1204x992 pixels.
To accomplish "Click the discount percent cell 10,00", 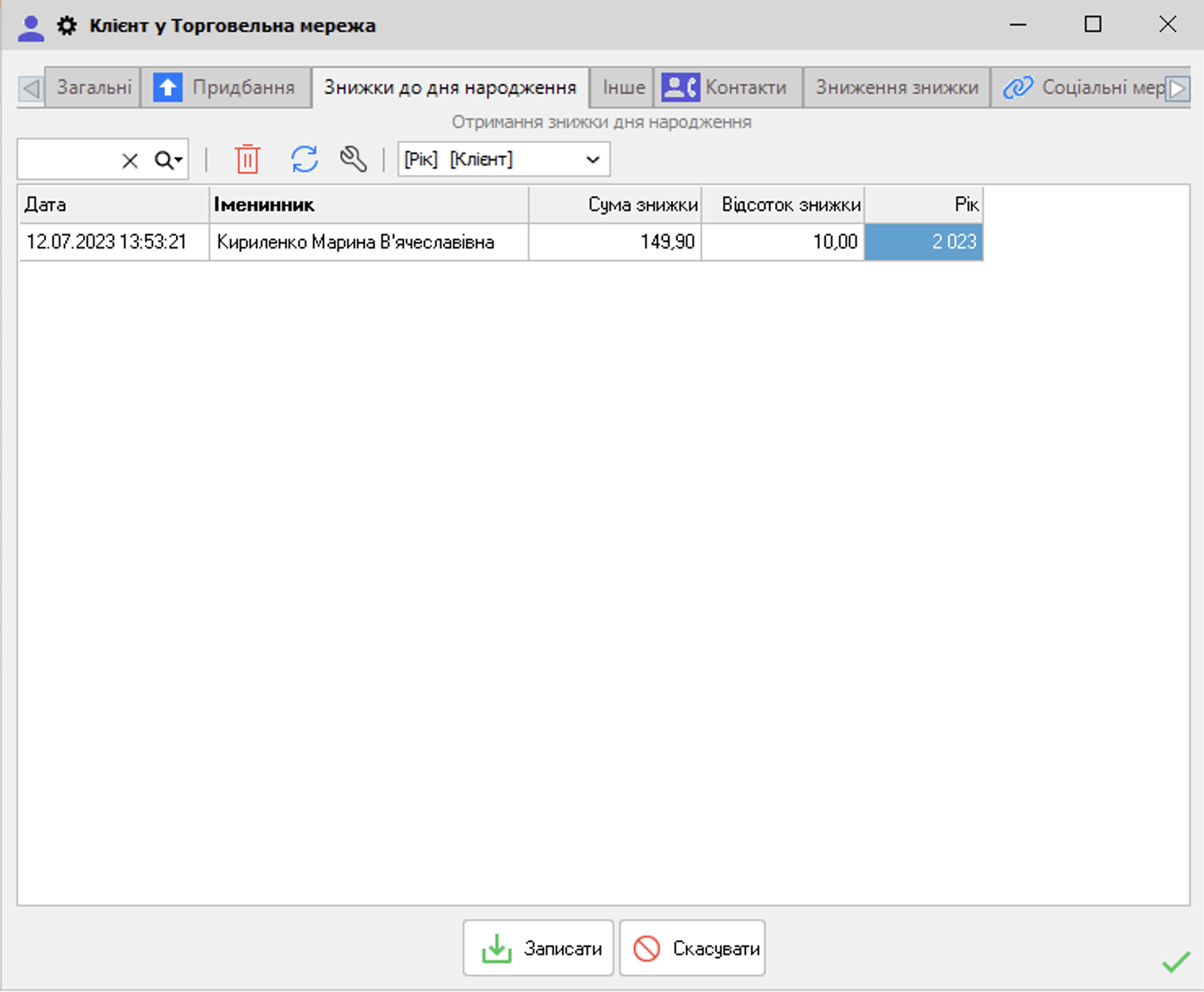I will click(783, 242).
